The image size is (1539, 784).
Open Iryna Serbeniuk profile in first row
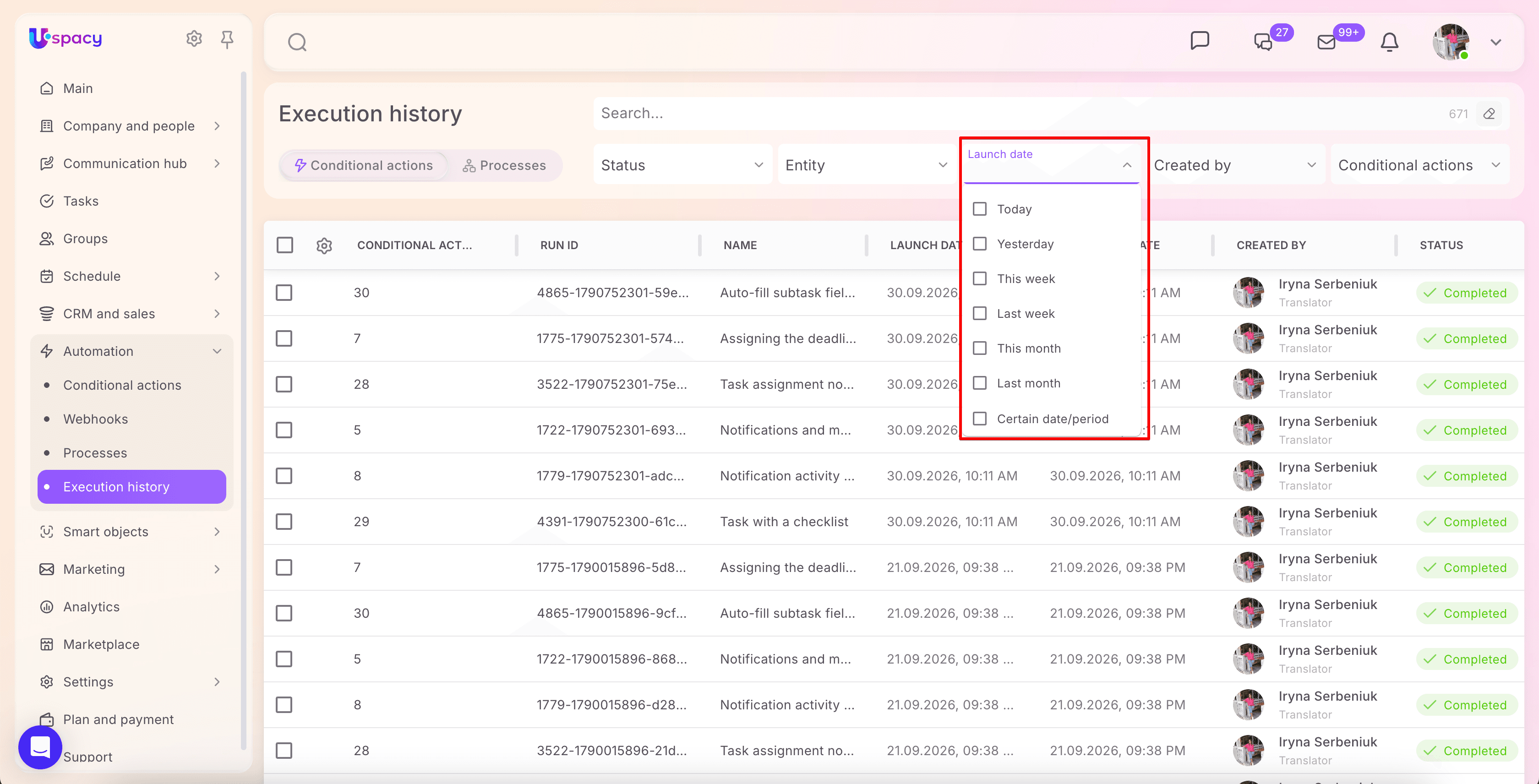pos(1327,284)
